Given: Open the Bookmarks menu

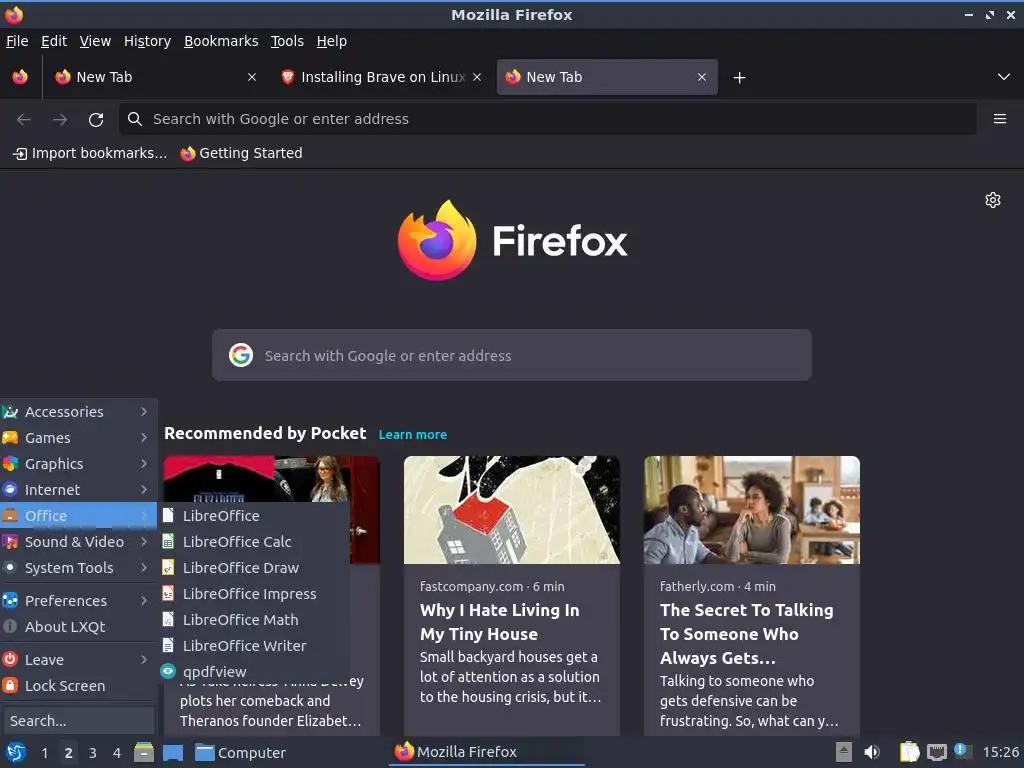Looking at the screenshot, I should click(221, 41).
